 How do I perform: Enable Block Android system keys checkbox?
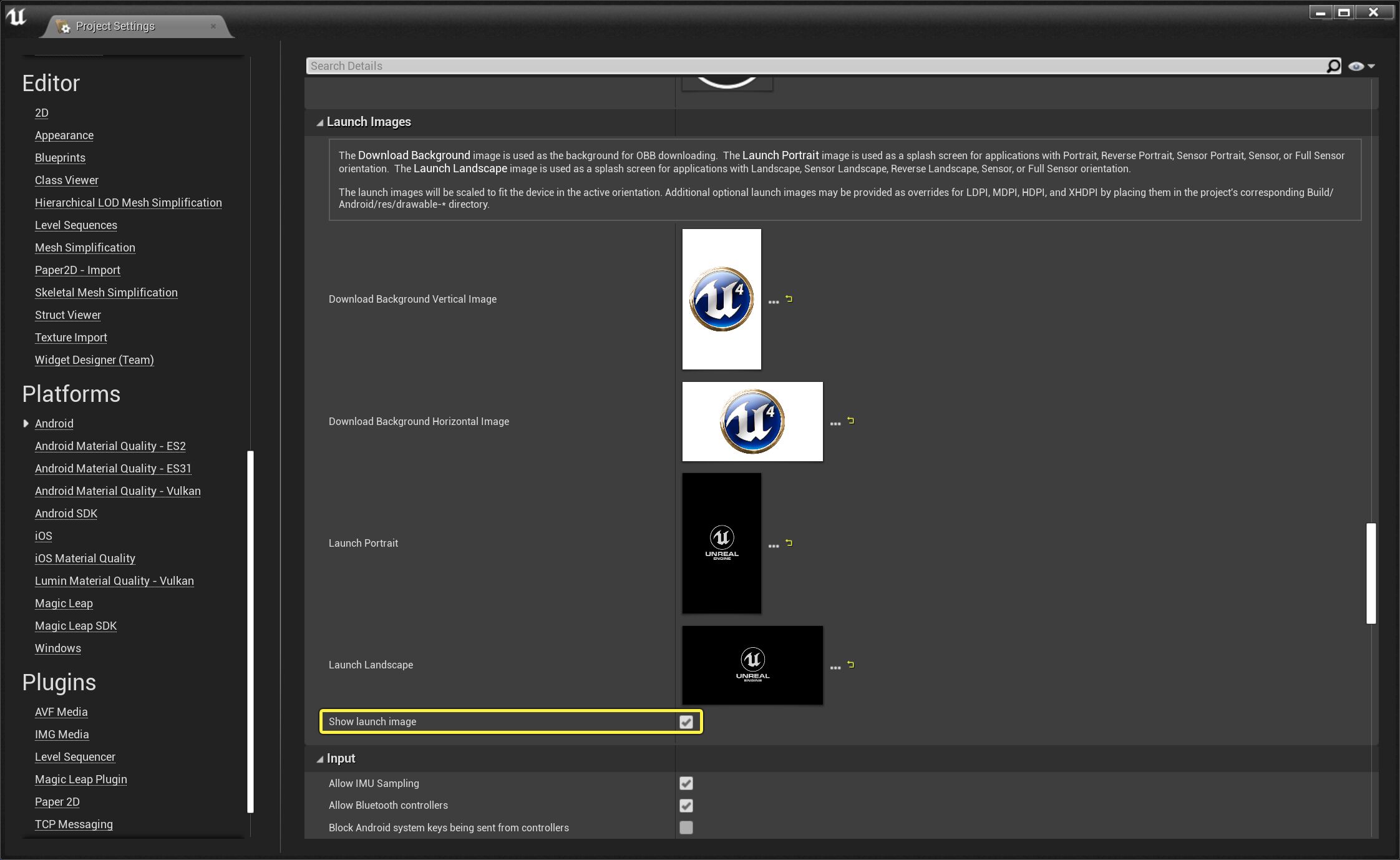[686, 828]
